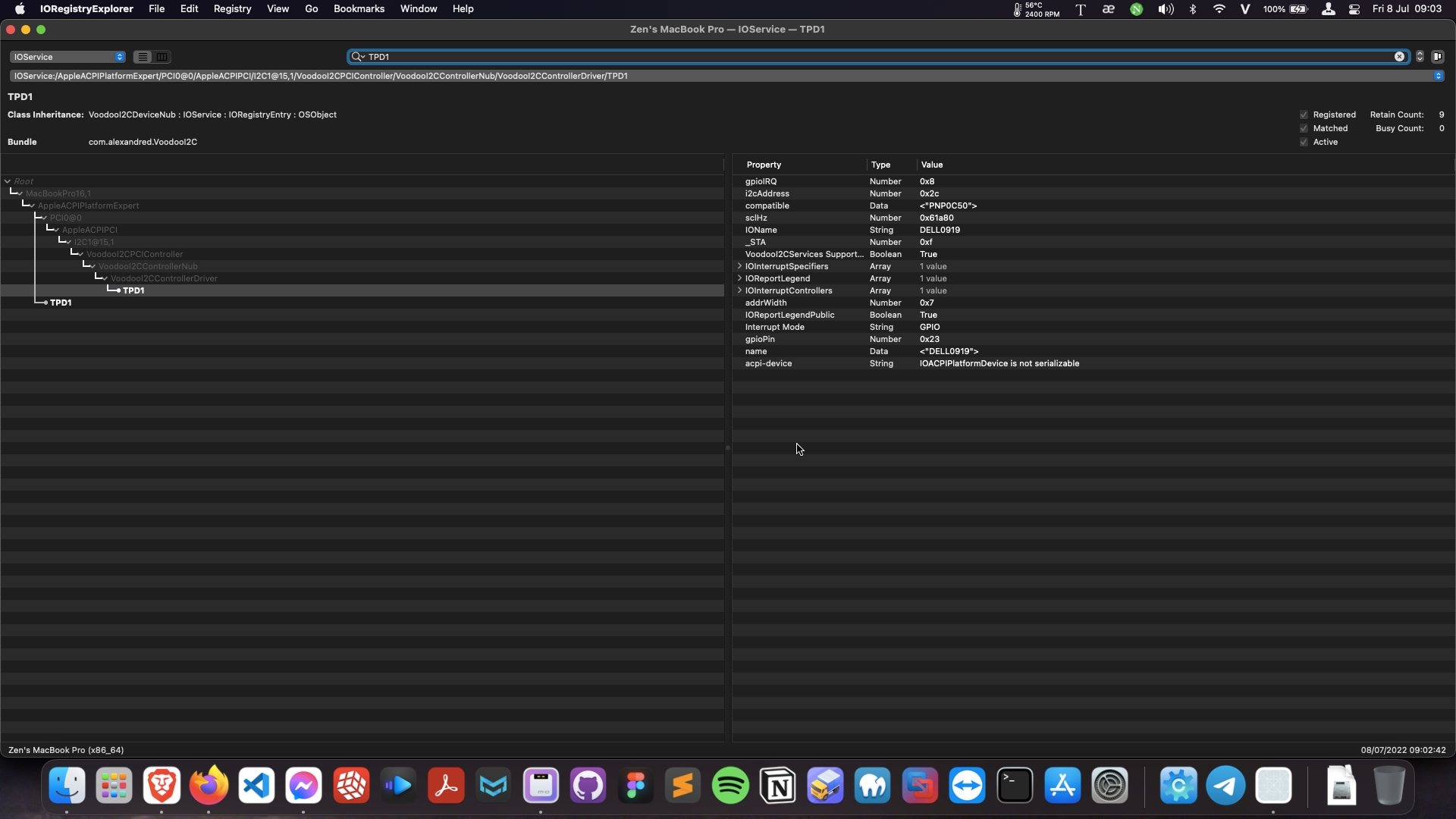Expand the IOInterruptSpecifiers array
1456x819 pixels.
click(739, 267)
